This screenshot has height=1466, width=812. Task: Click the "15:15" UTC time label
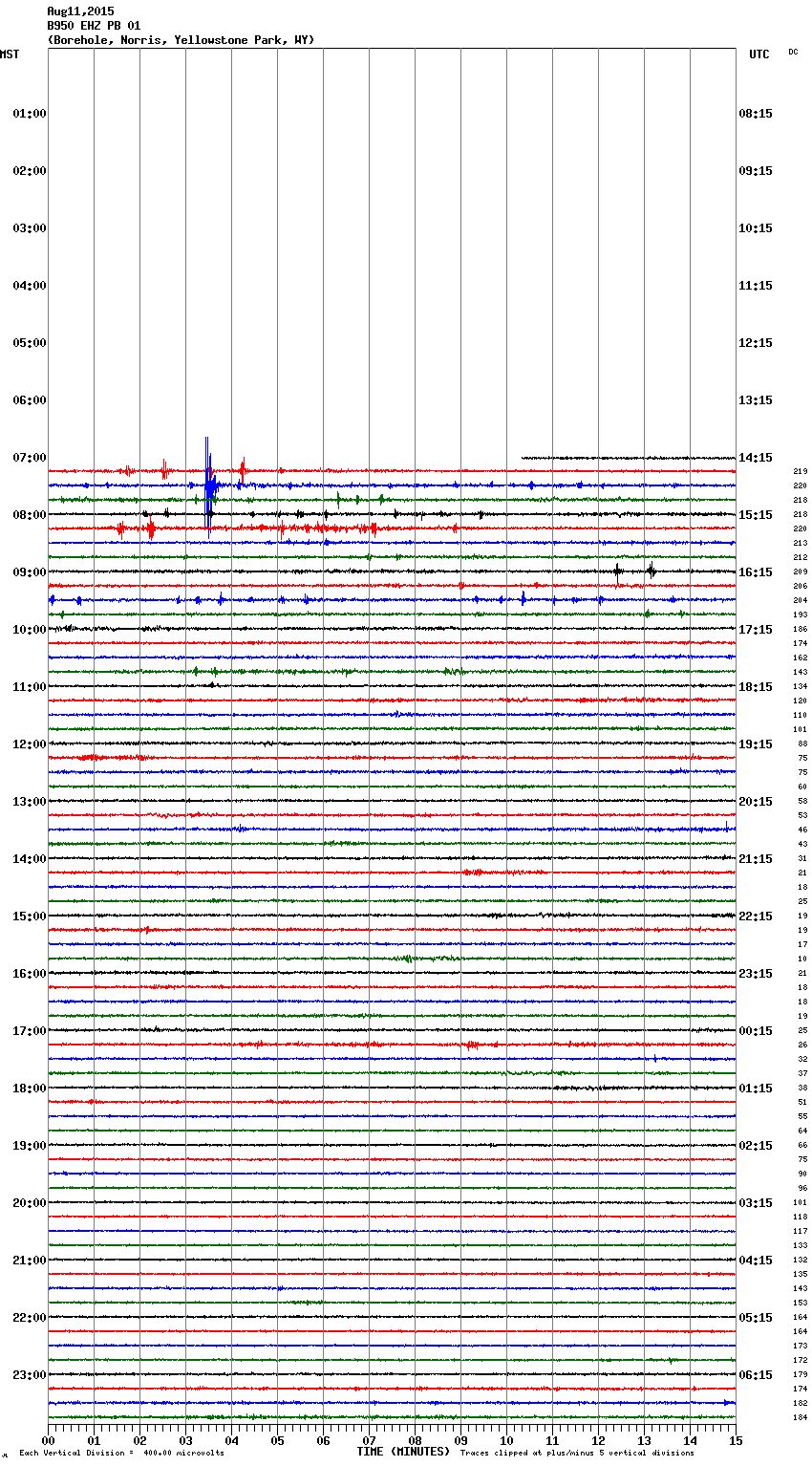click(x=756, y=515)
